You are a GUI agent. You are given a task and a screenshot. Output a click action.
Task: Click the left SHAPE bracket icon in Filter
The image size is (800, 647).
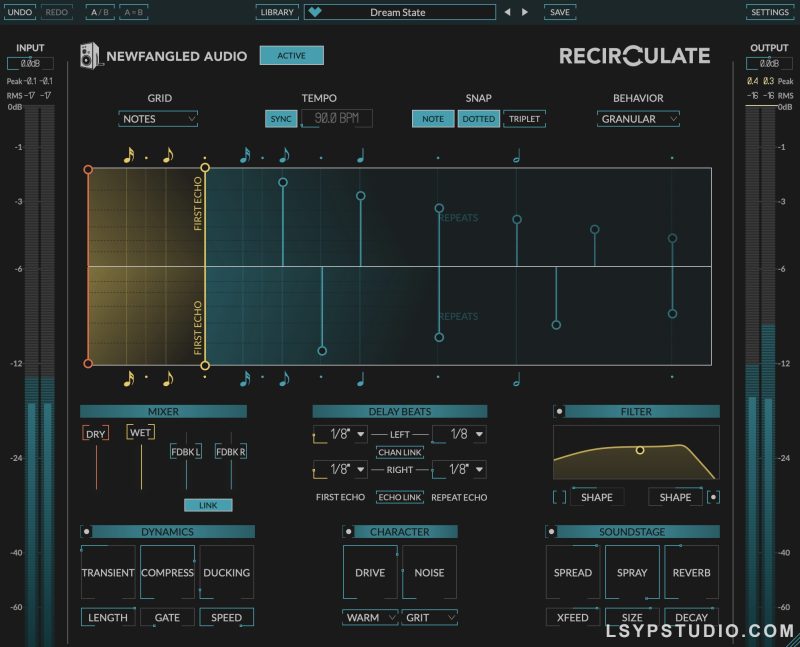560,496
